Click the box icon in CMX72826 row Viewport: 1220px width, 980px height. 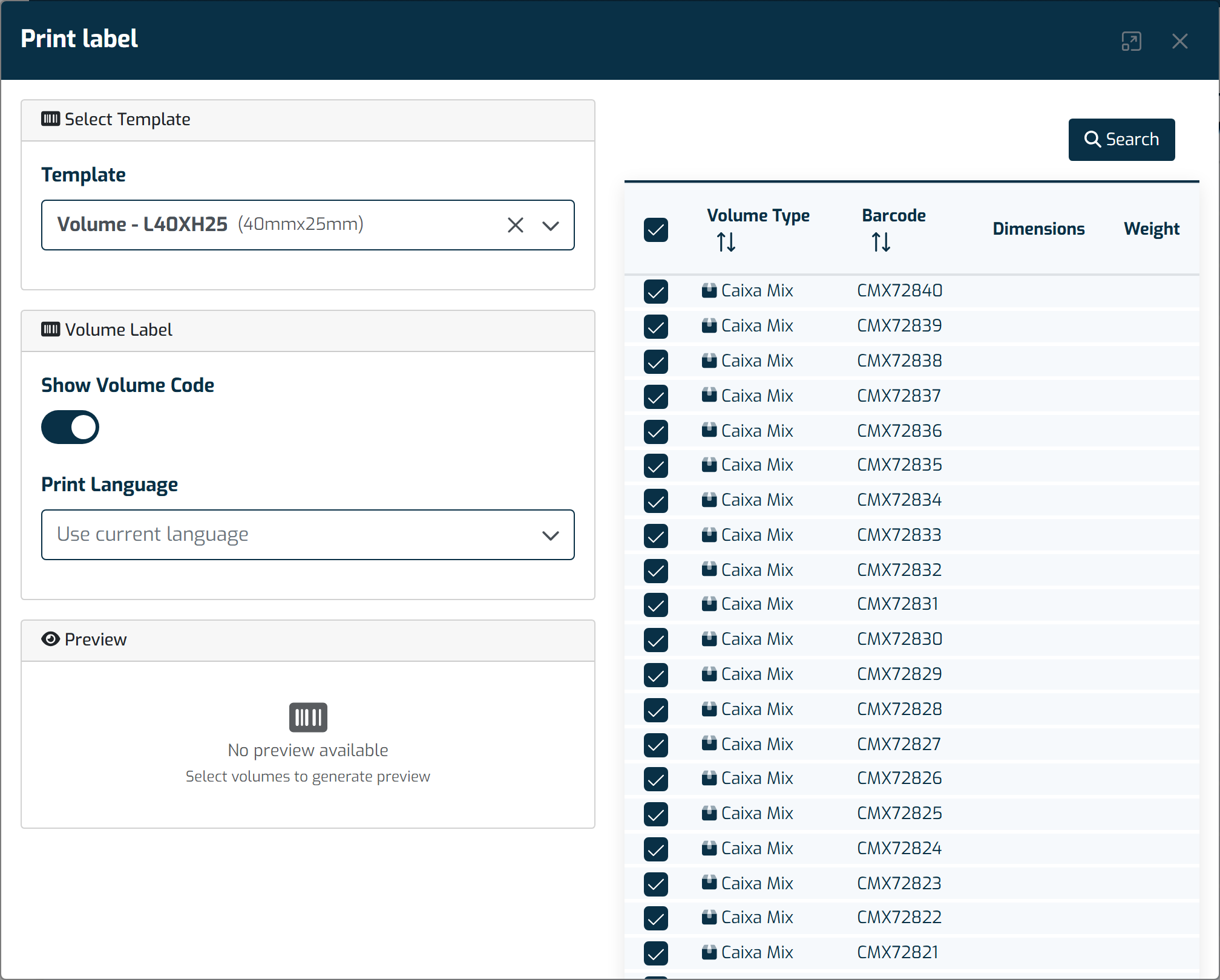coord(709,778)
